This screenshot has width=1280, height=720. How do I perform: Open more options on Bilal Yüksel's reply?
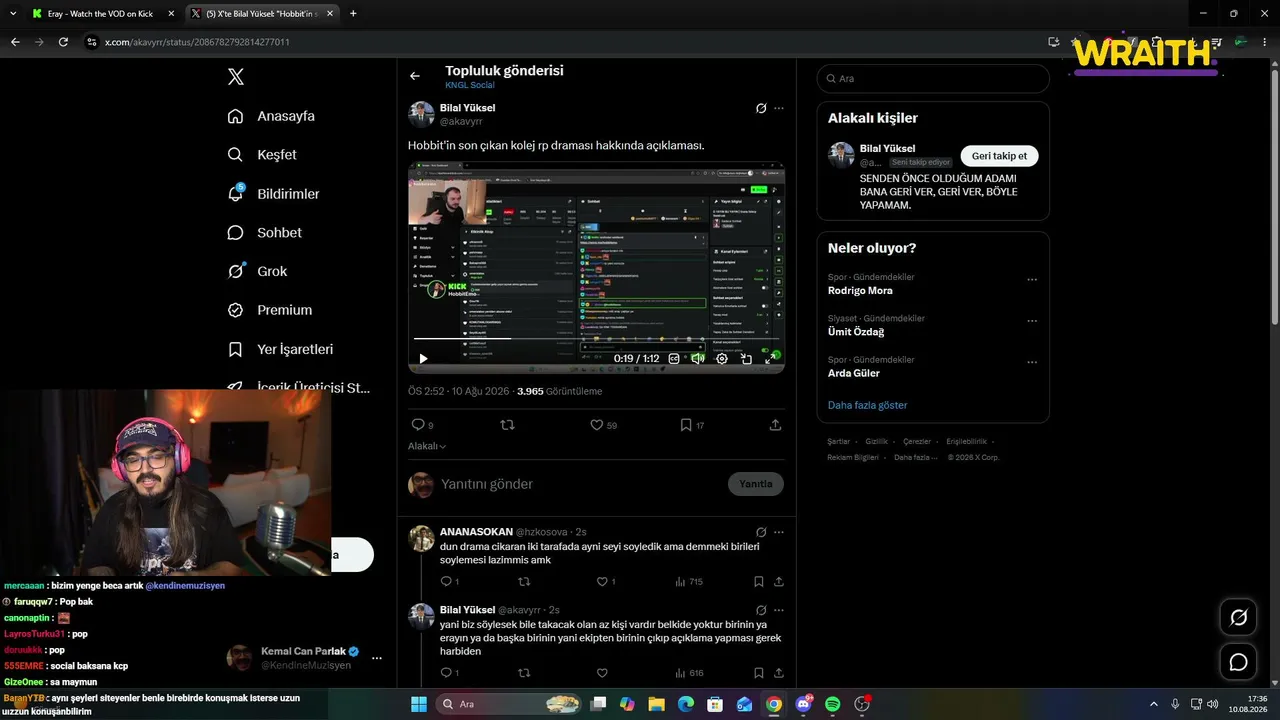(x=779, y=610)
